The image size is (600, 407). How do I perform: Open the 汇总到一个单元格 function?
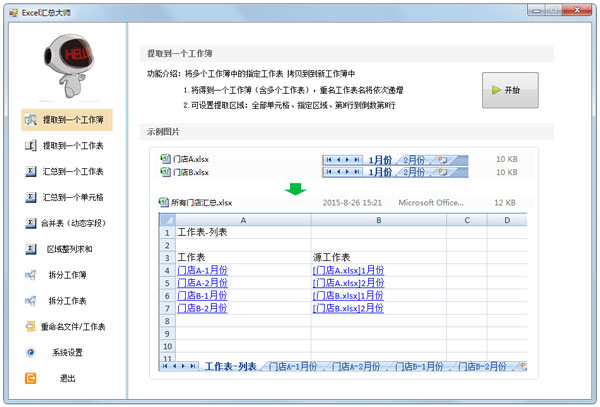pyautogui.click(x=70, y=198)
